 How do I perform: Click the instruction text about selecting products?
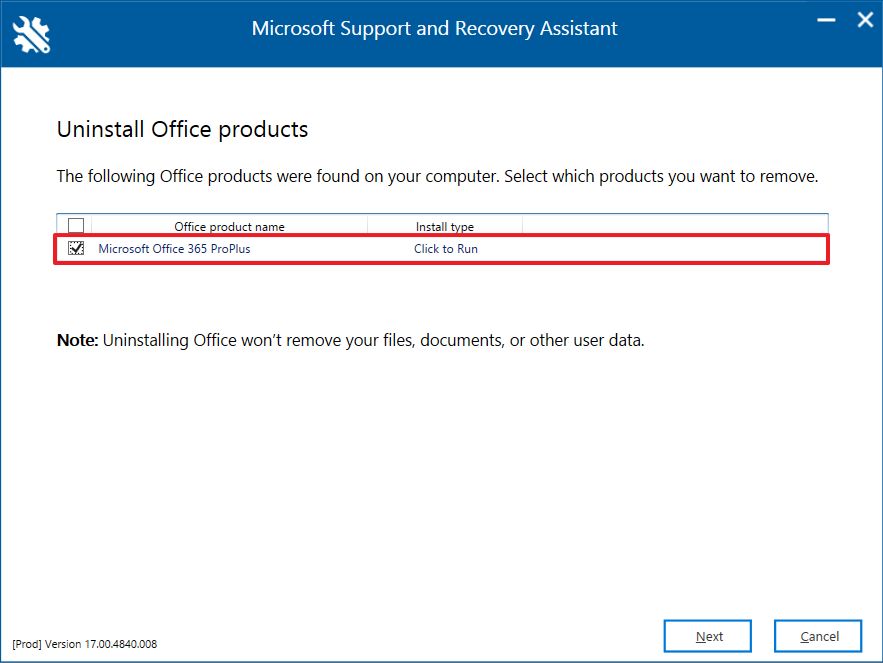coord(437,176)
